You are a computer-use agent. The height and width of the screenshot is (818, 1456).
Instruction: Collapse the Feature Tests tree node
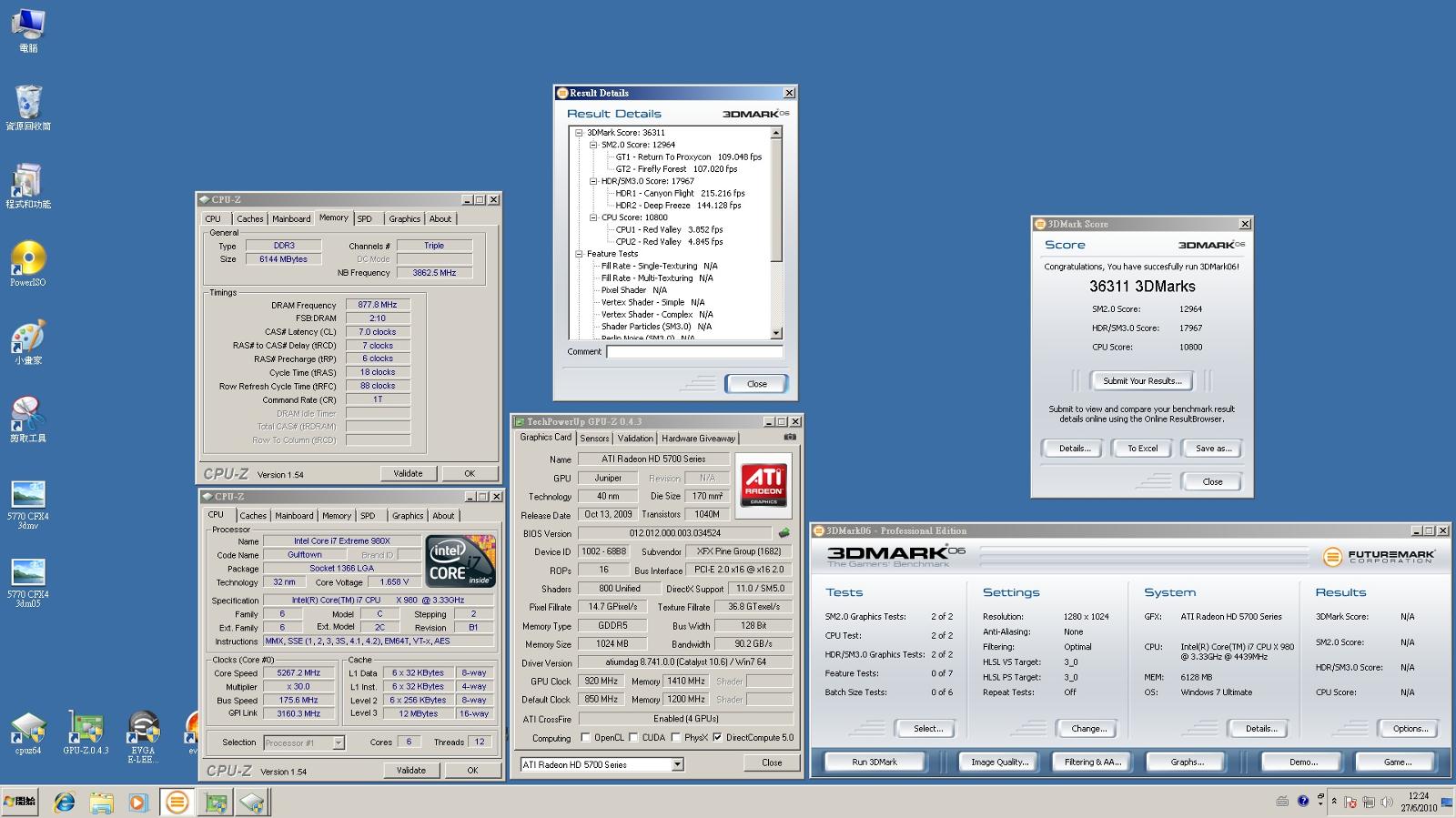[578, 254]
